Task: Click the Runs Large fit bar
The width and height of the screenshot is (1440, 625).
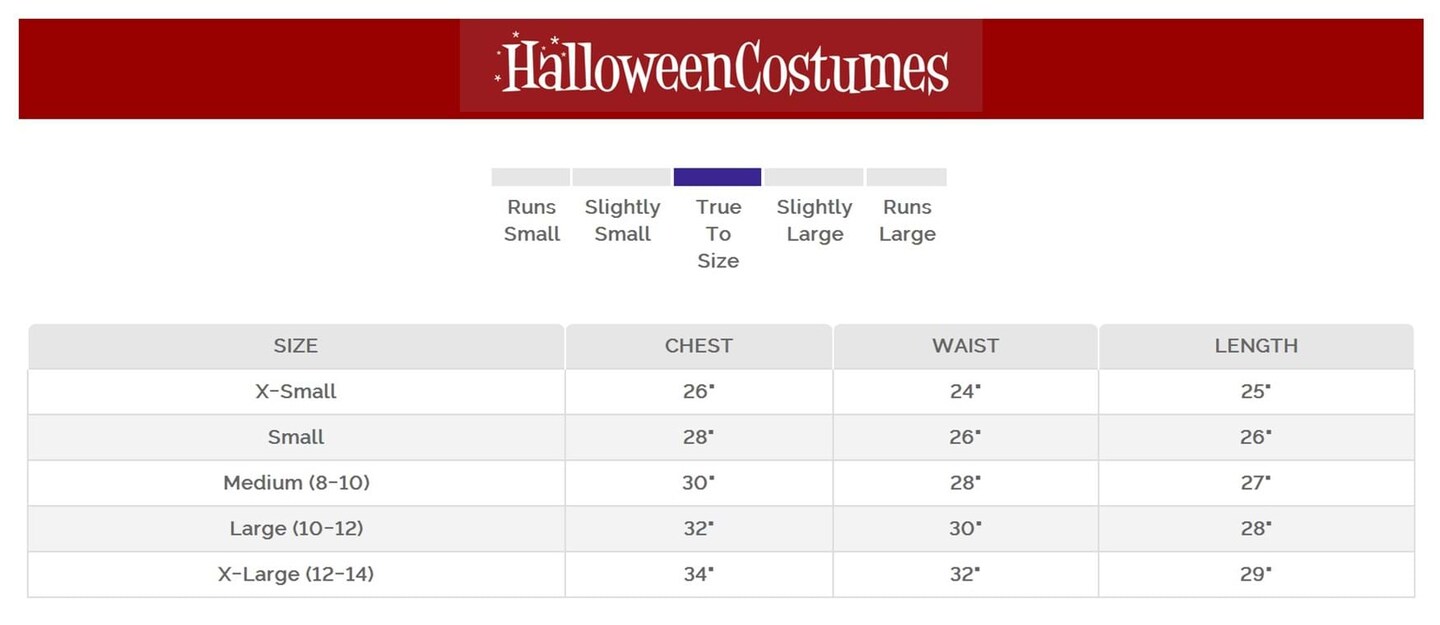Action: click(x=906, y=177)
